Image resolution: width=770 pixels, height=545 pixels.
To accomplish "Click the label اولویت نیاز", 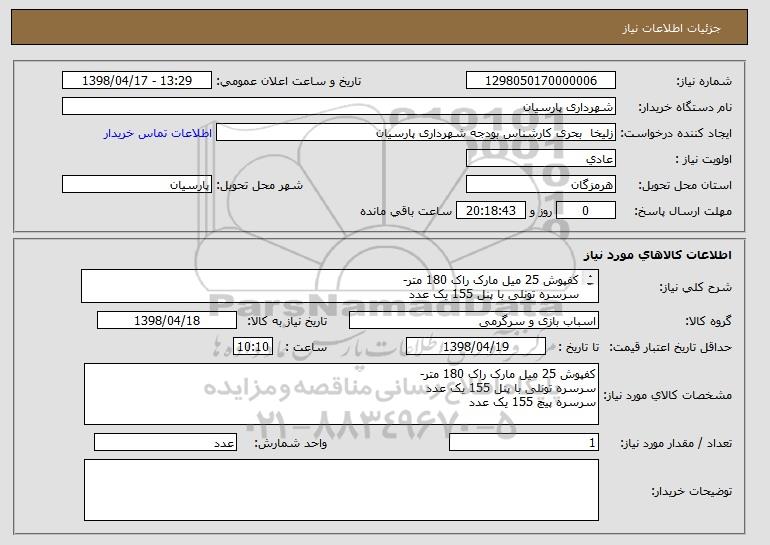I will 704,160.
